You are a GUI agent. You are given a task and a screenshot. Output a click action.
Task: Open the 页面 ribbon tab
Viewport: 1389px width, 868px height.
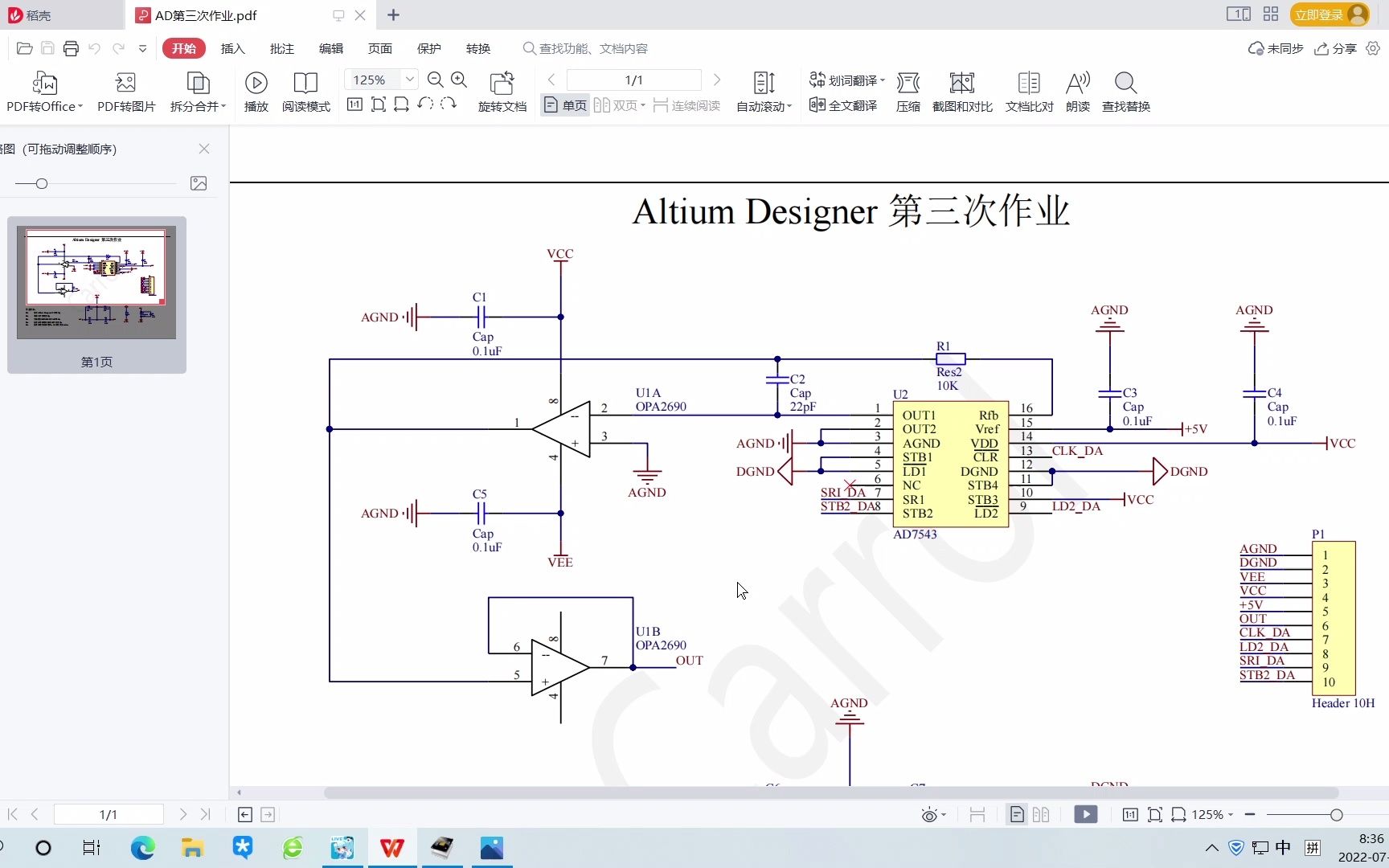click(379, 48)
